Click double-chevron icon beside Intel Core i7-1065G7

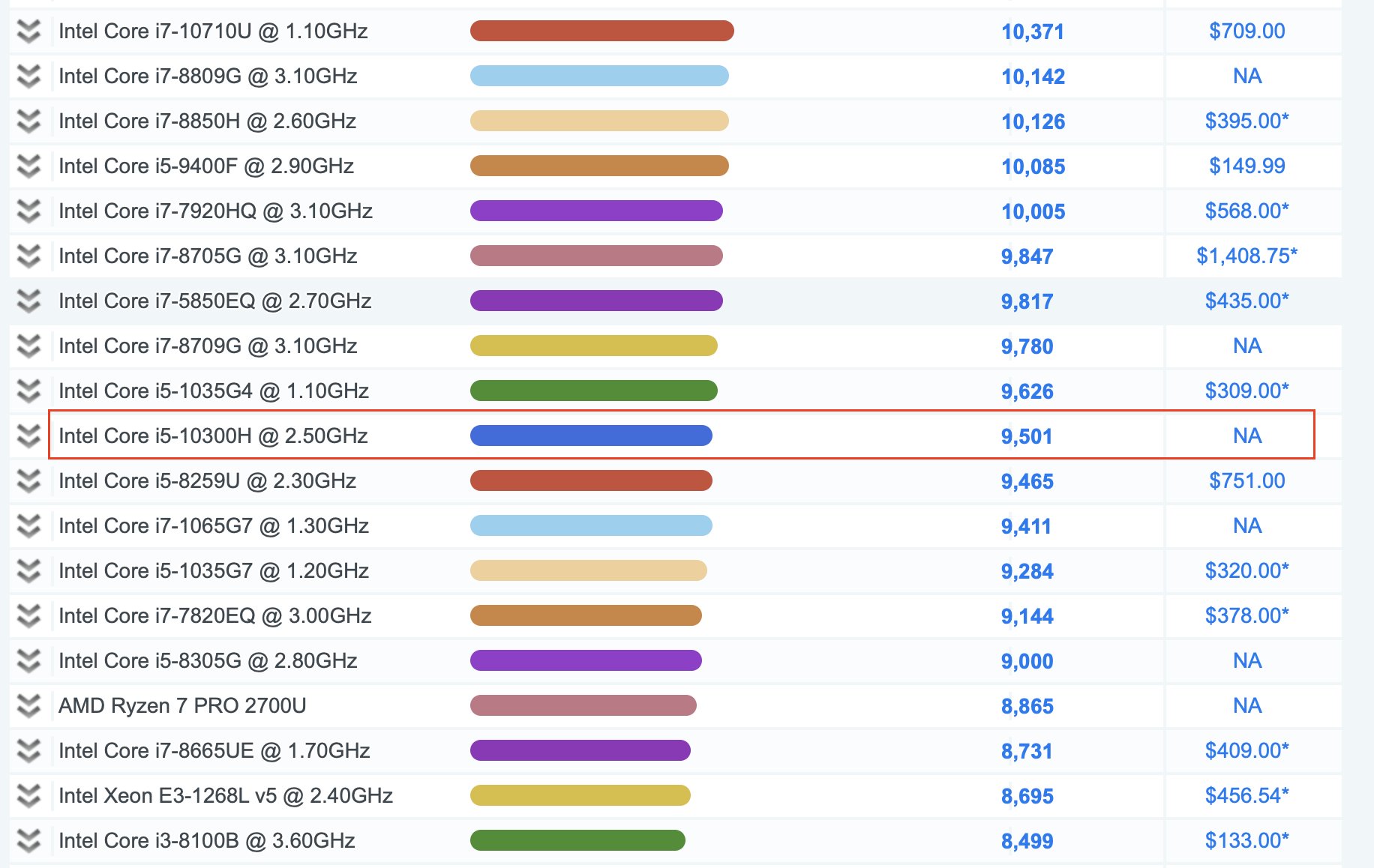28,526
